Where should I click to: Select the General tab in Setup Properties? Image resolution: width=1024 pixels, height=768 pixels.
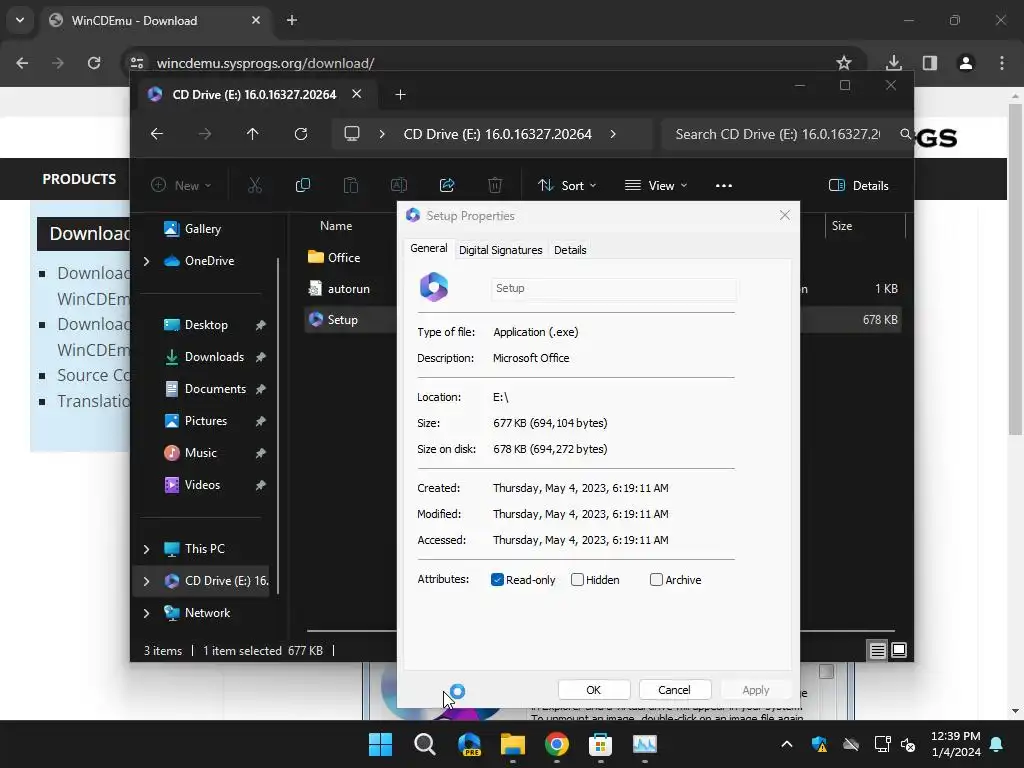pos(428,248)
